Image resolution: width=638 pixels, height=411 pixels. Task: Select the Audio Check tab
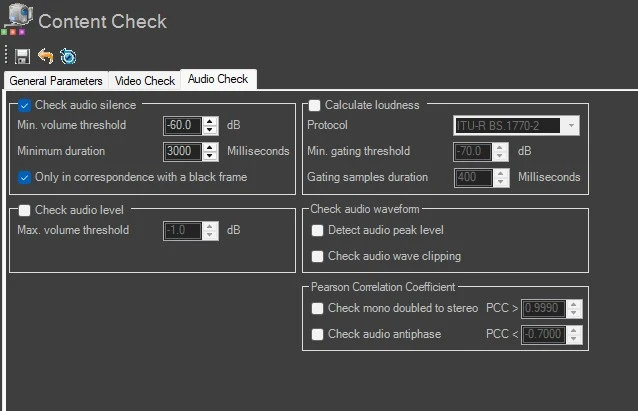click(x=217, y=79)
